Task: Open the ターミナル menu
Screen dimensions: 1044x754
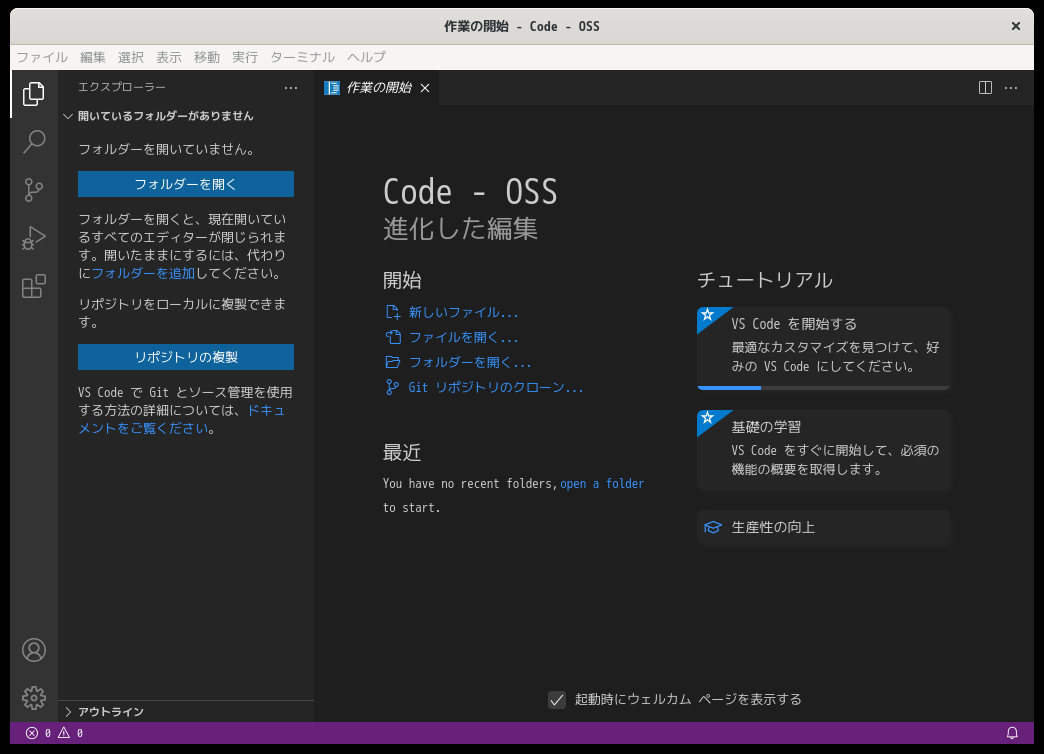Action: pyautogui.click(x=302, y=57)
